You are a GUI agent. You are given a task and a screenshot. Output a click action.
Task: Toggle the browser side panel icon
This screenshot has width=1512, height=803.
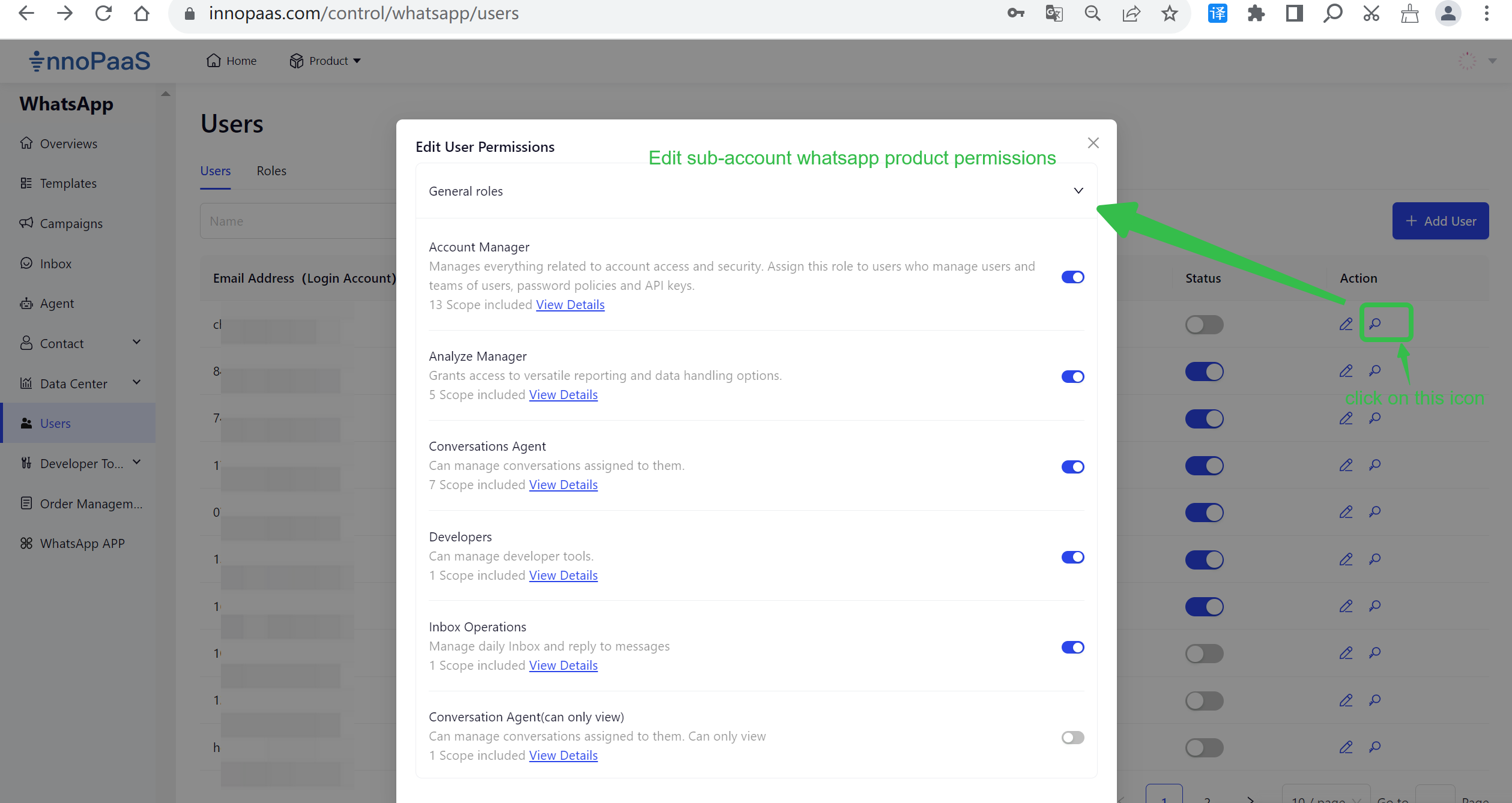tap(1294, 13)
